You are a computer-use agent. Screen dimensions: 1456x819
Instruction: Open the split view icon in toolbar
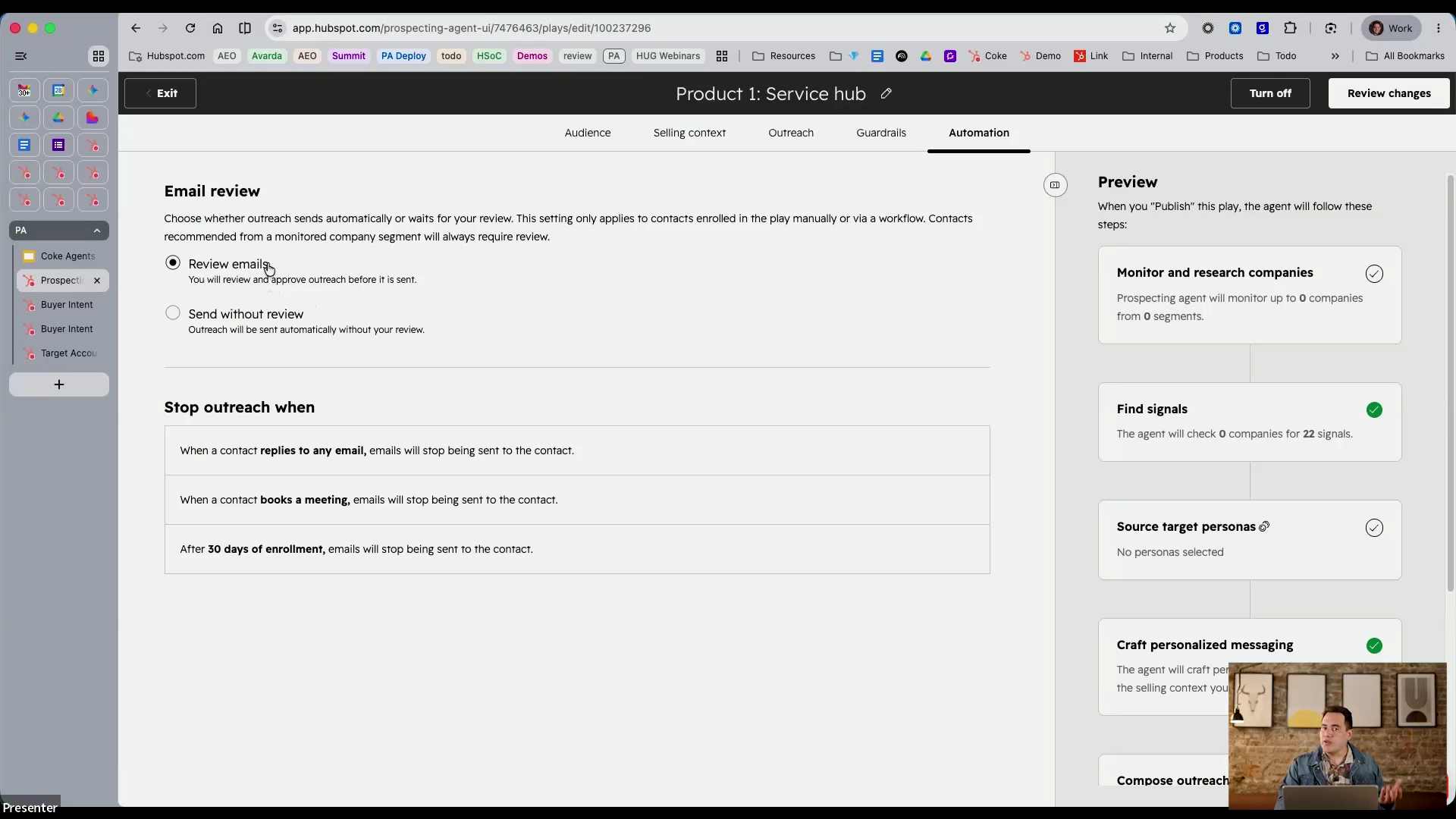(245, 28)
